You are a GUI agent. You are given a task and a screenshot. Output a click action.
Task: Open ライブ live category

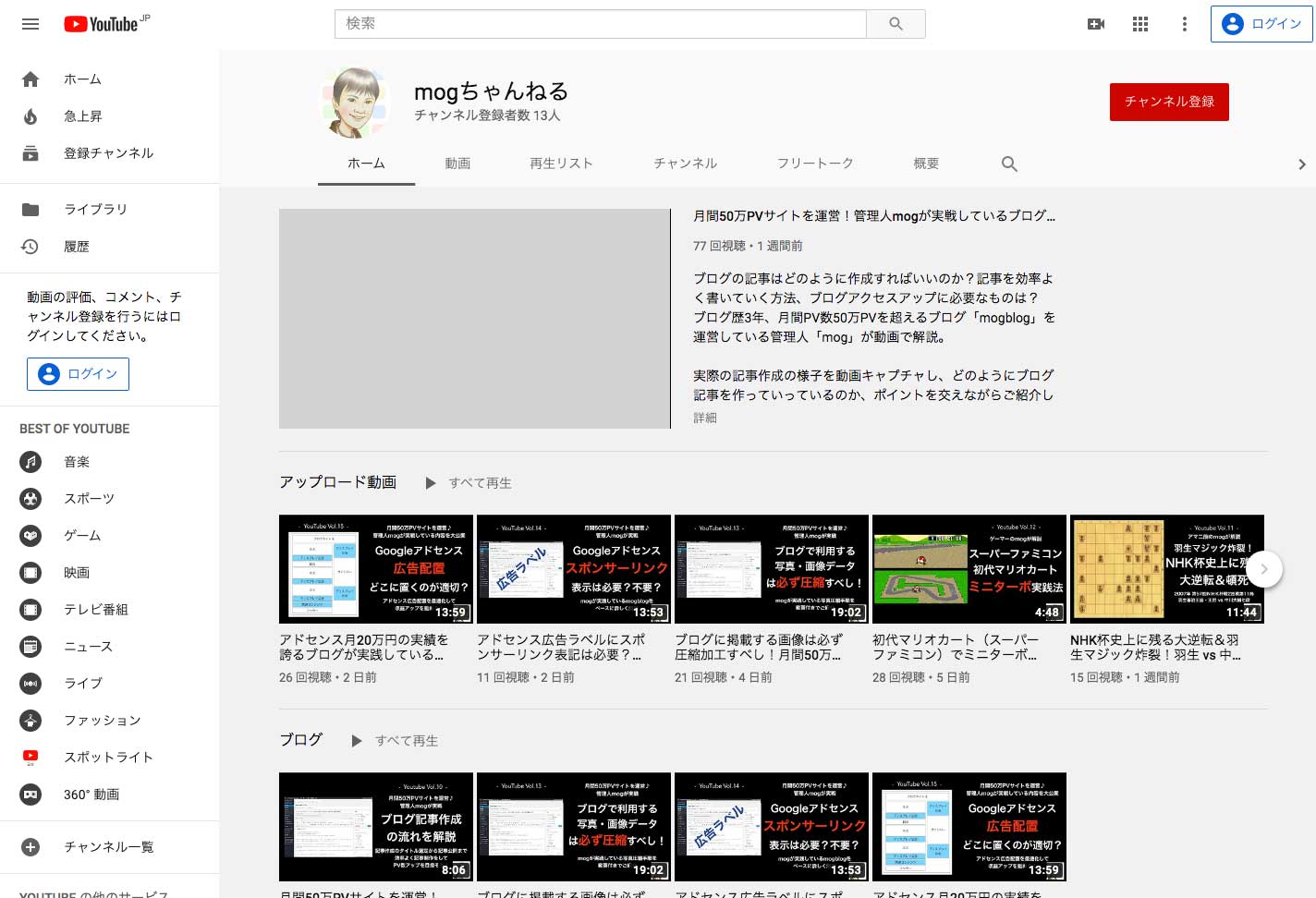pyautogui.click(x=109, y=684)
